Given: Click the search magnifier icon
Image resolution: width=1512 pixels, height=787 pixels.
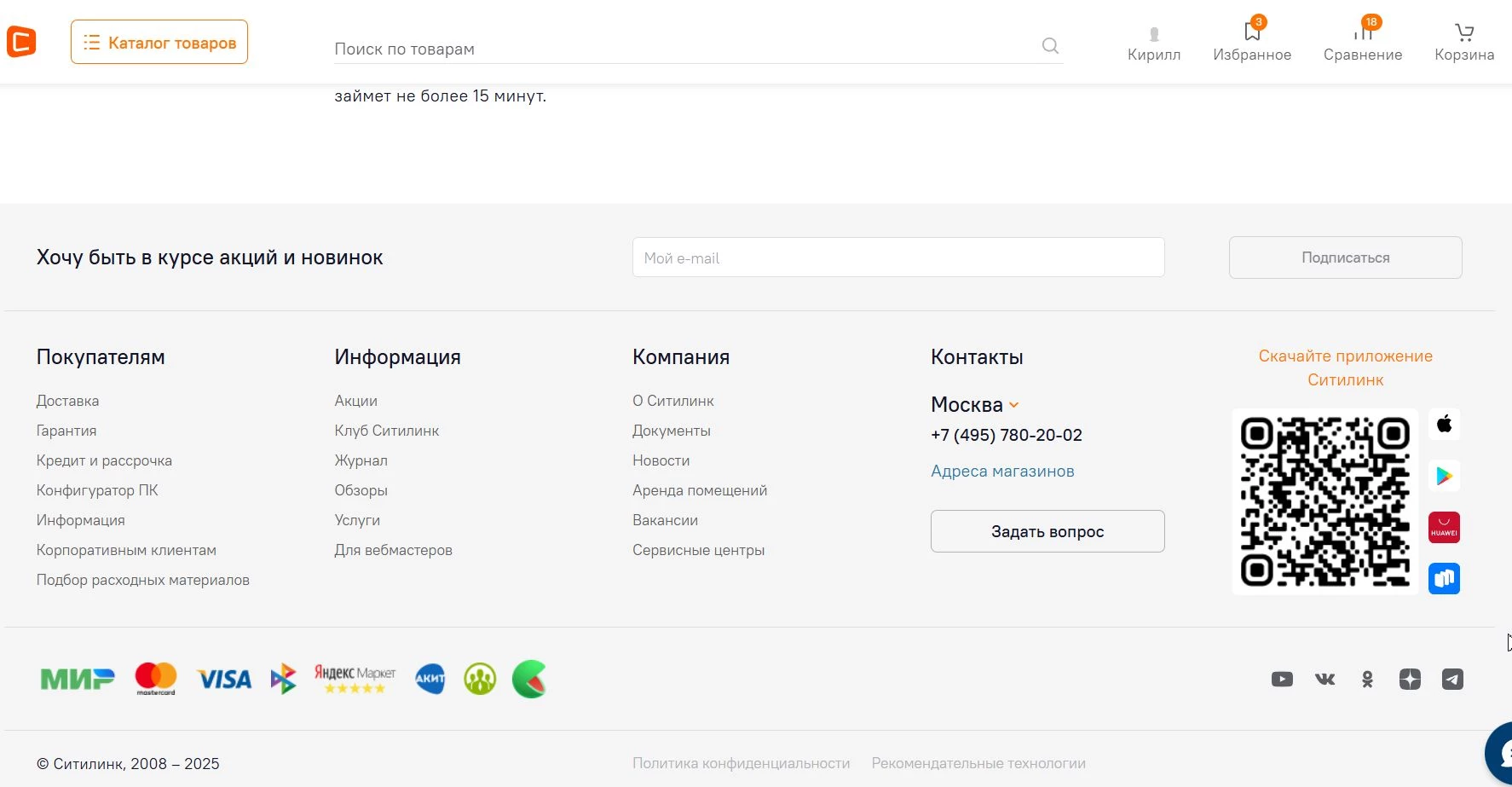Looking at the screenshot, I should coord(1050,46).
